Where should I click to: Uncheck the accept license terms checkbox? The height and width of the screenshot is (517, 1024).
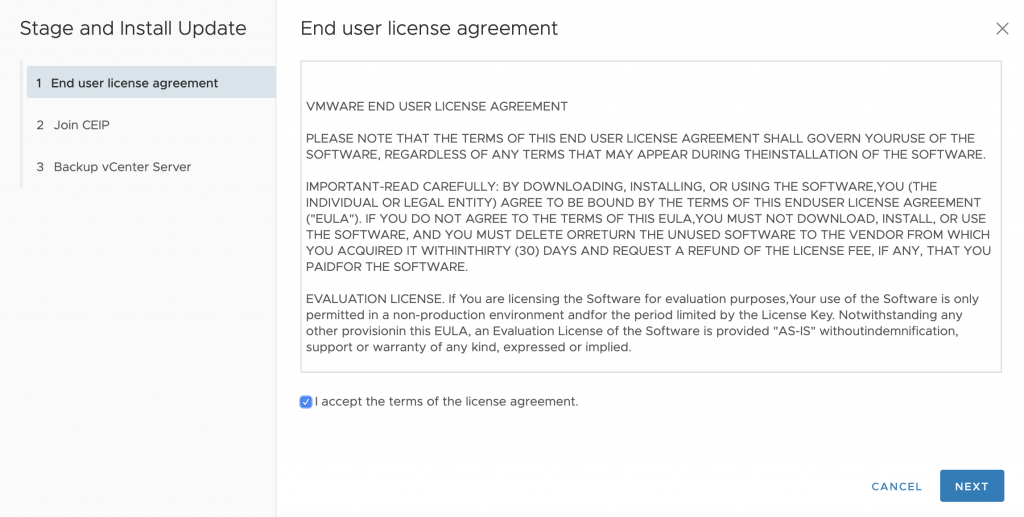[x=306, y=402]
